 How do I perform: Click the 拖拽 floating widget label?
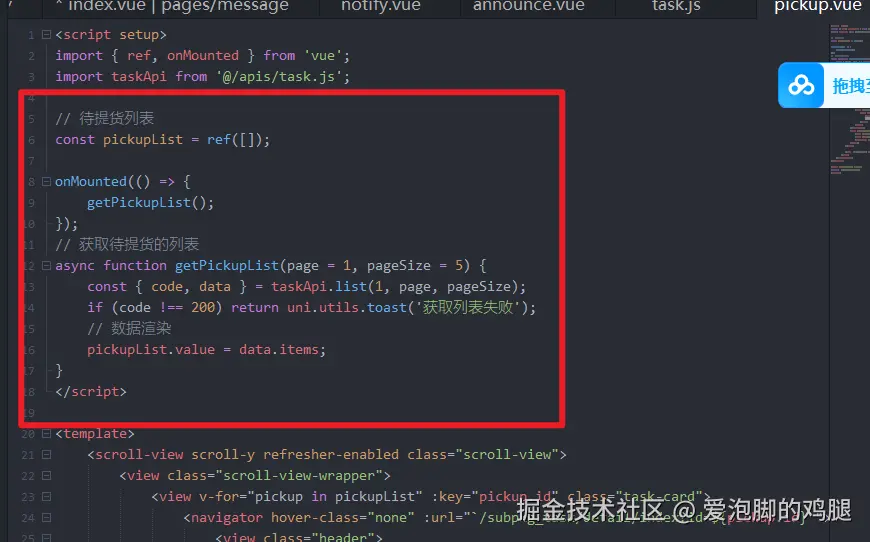click(x=849, y=86)
